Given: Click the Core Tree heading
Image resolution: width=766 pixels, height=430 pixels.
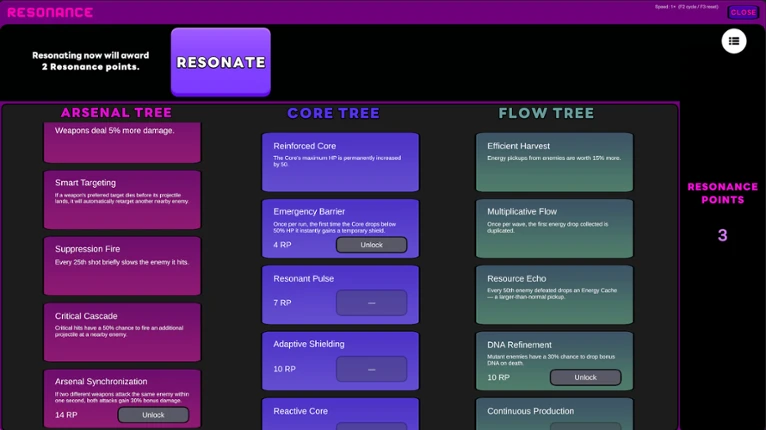Looking at the screenshot, I should tap(333, 113).
